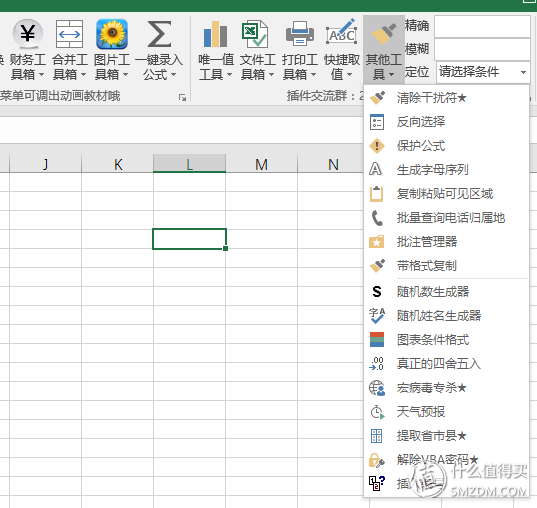Select 复制粘贴可见区域 menu entry
537x508 pixels.
446,194
